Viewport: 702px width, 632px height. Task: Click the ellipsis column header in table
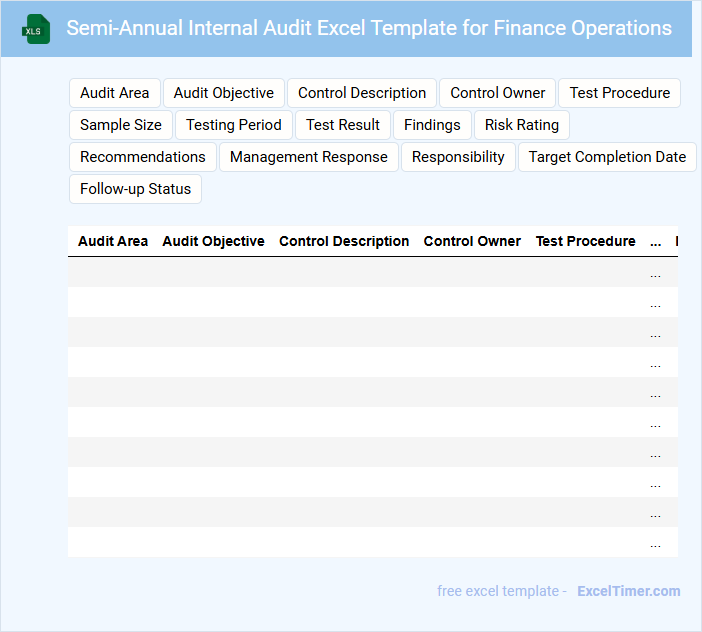coord(655,241)
